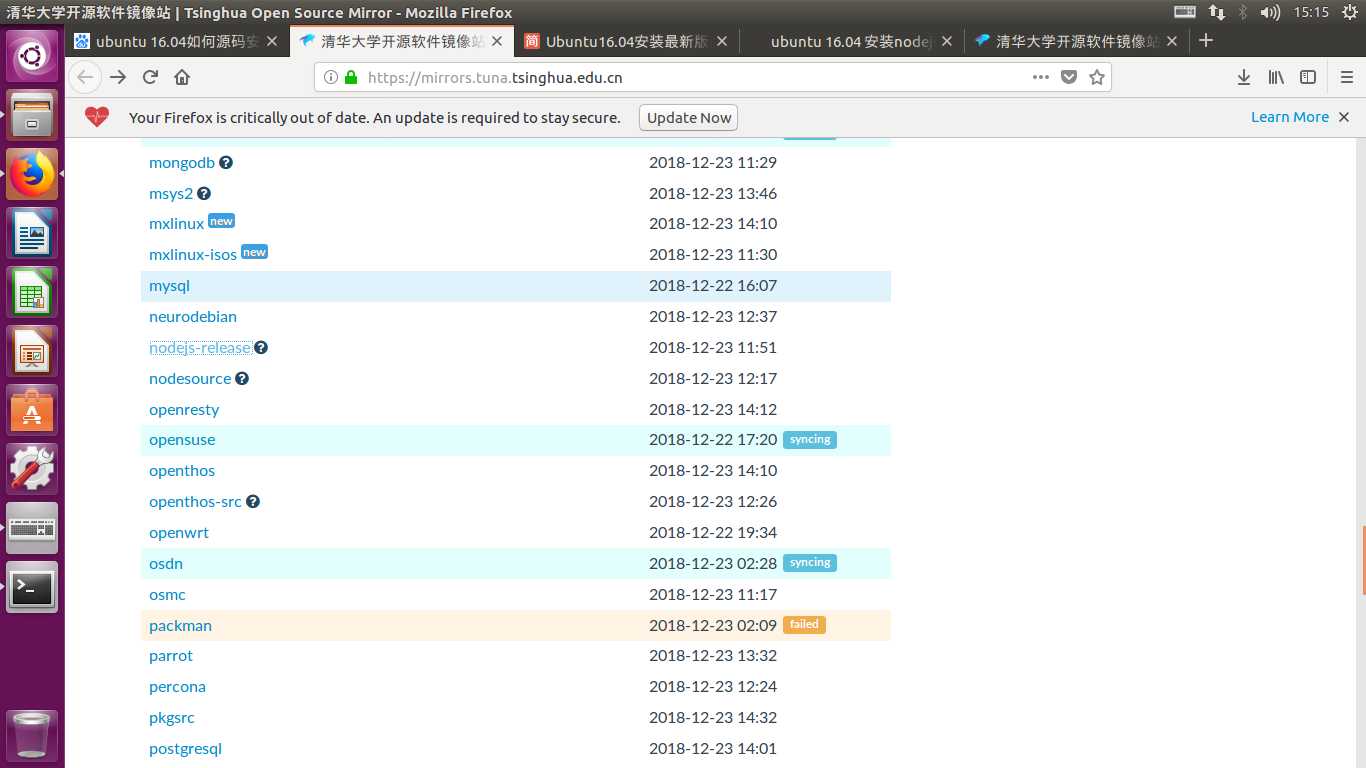Launch Firefox from the dock
The width and height of the screenshot is (1366, 768).
pyautogui.click(x=32, y=174)
